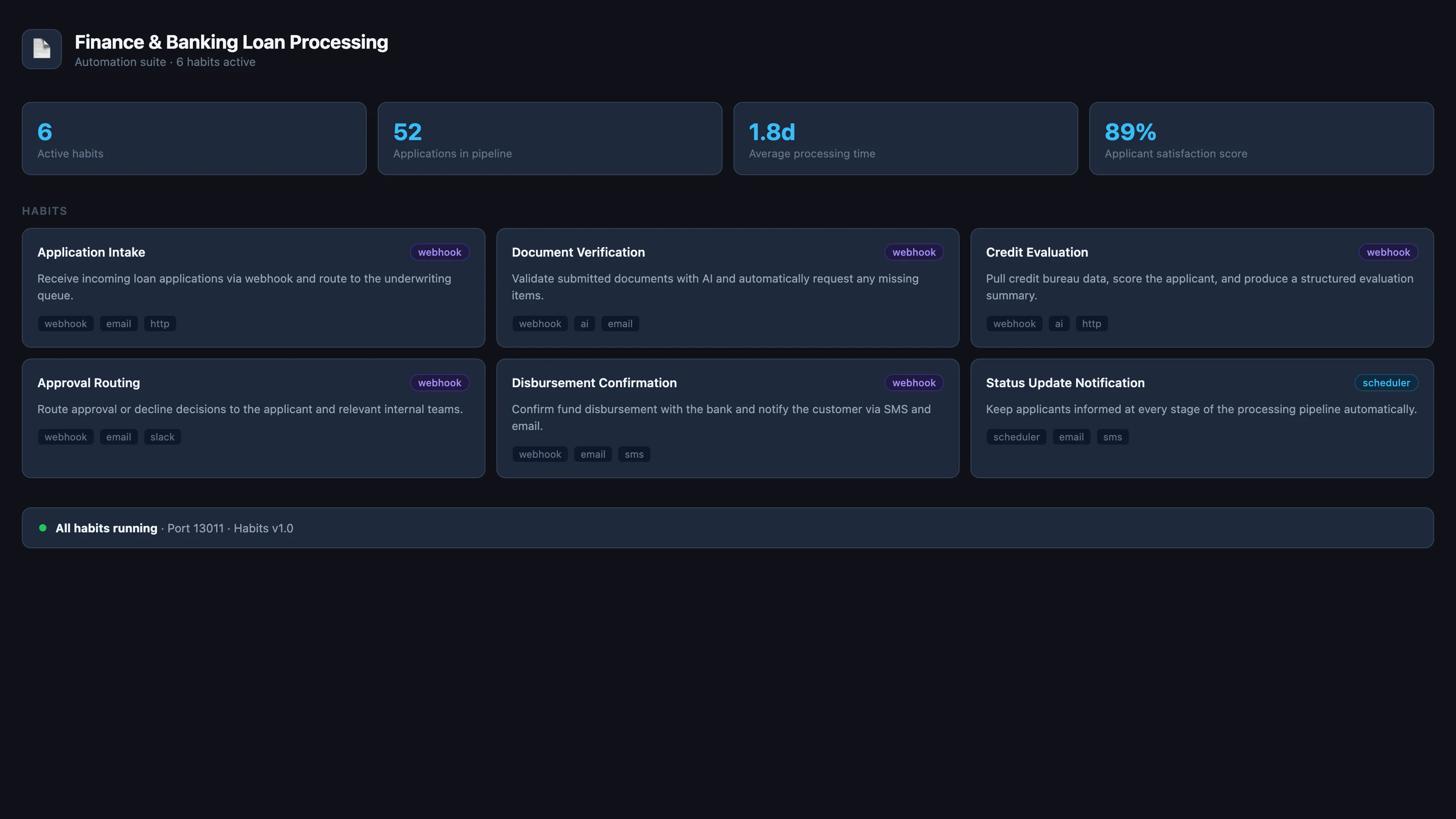Select the ai tag in Credit Evaluation
Image resolution: width=1456 pixels, height=819 pixels.
(x=1059, y=324)
